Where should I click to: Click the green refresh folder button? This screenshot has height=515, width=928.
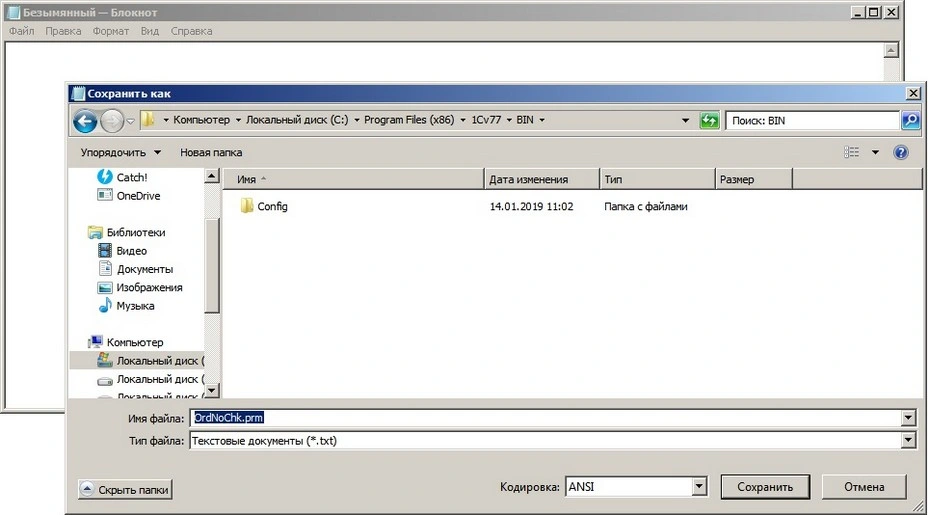pyautogui.click(x=709, y=120)
